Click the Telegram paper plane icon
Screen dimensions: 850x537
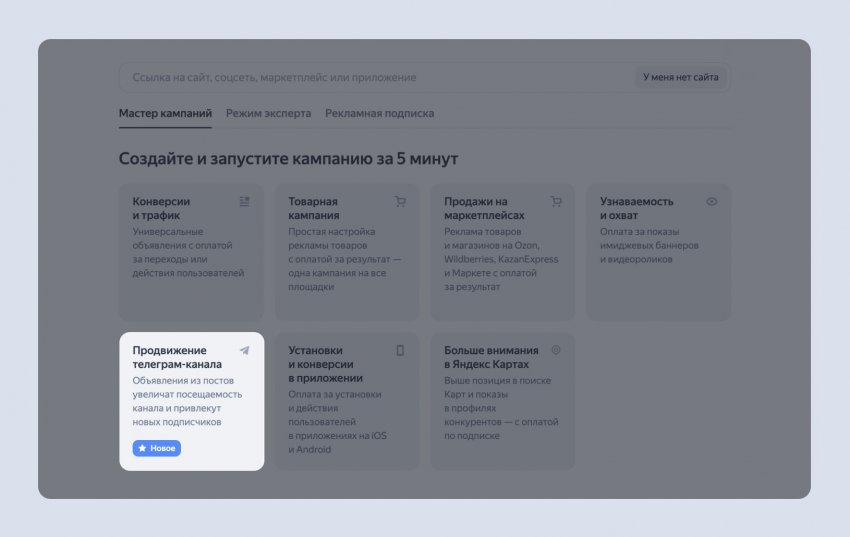[244, 351]
